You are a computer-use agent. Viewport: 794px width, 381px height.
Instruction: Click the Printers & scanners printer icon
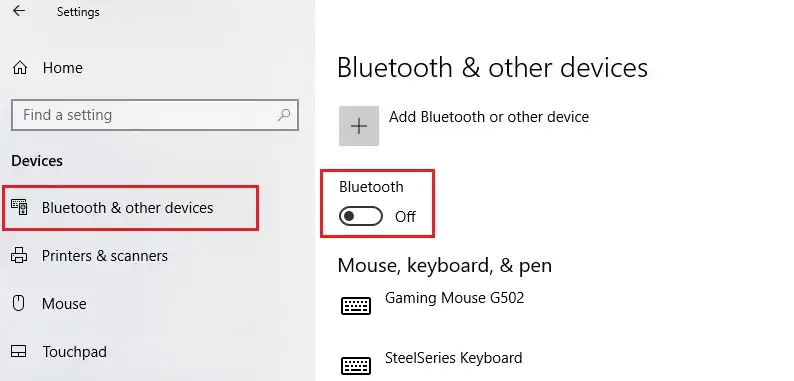click(19, 255)
